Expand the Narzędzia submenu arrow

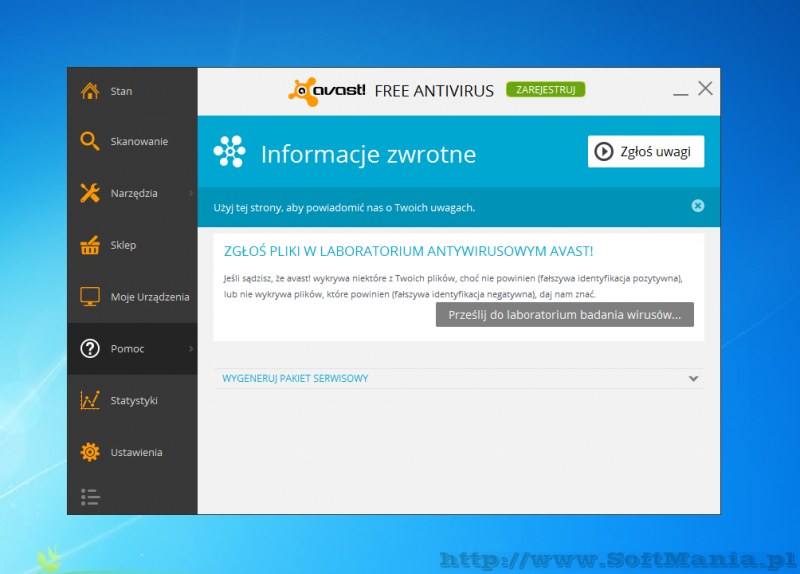[191, 193]
